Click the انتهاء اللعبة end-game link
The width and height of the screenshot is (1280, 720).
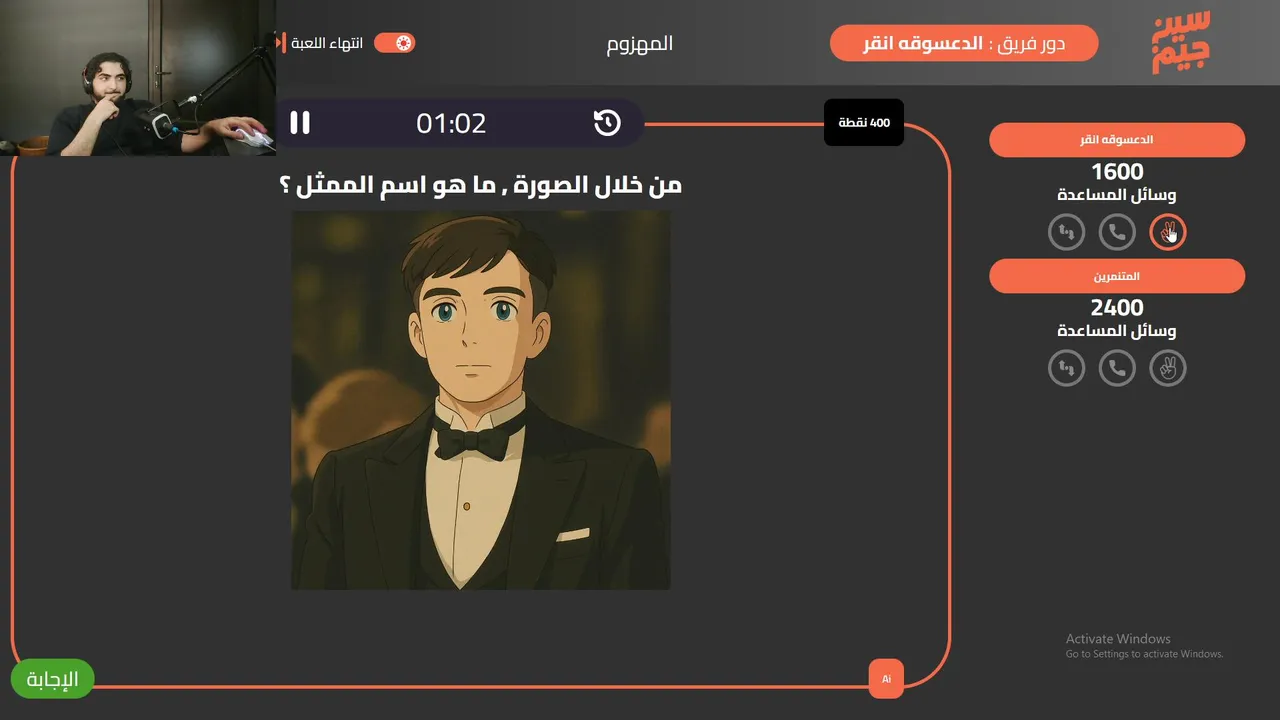[x=327, y=44]
